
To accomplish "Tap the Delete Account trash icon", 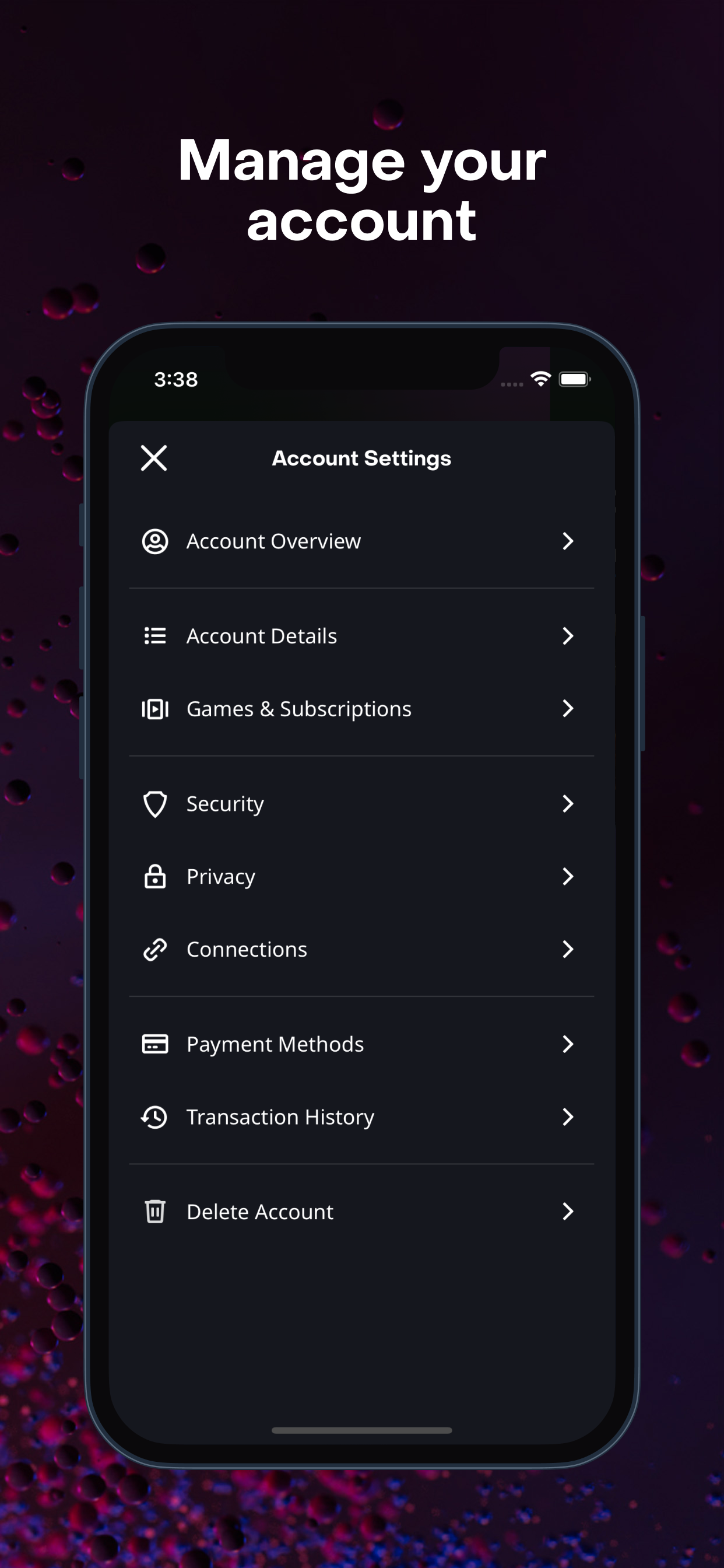I will [x=155, y=1212].
